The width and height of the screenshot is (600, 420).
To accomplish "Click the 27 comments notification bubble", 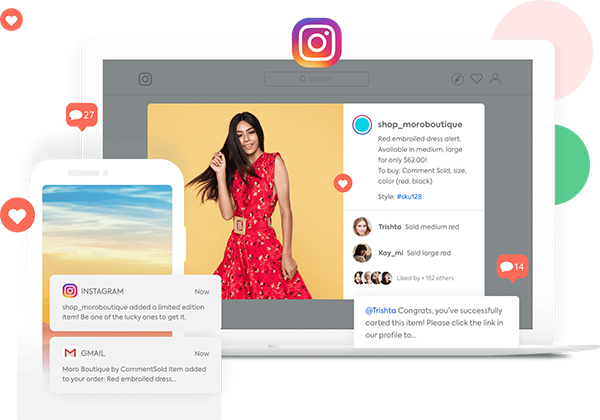I will point(82,115).
